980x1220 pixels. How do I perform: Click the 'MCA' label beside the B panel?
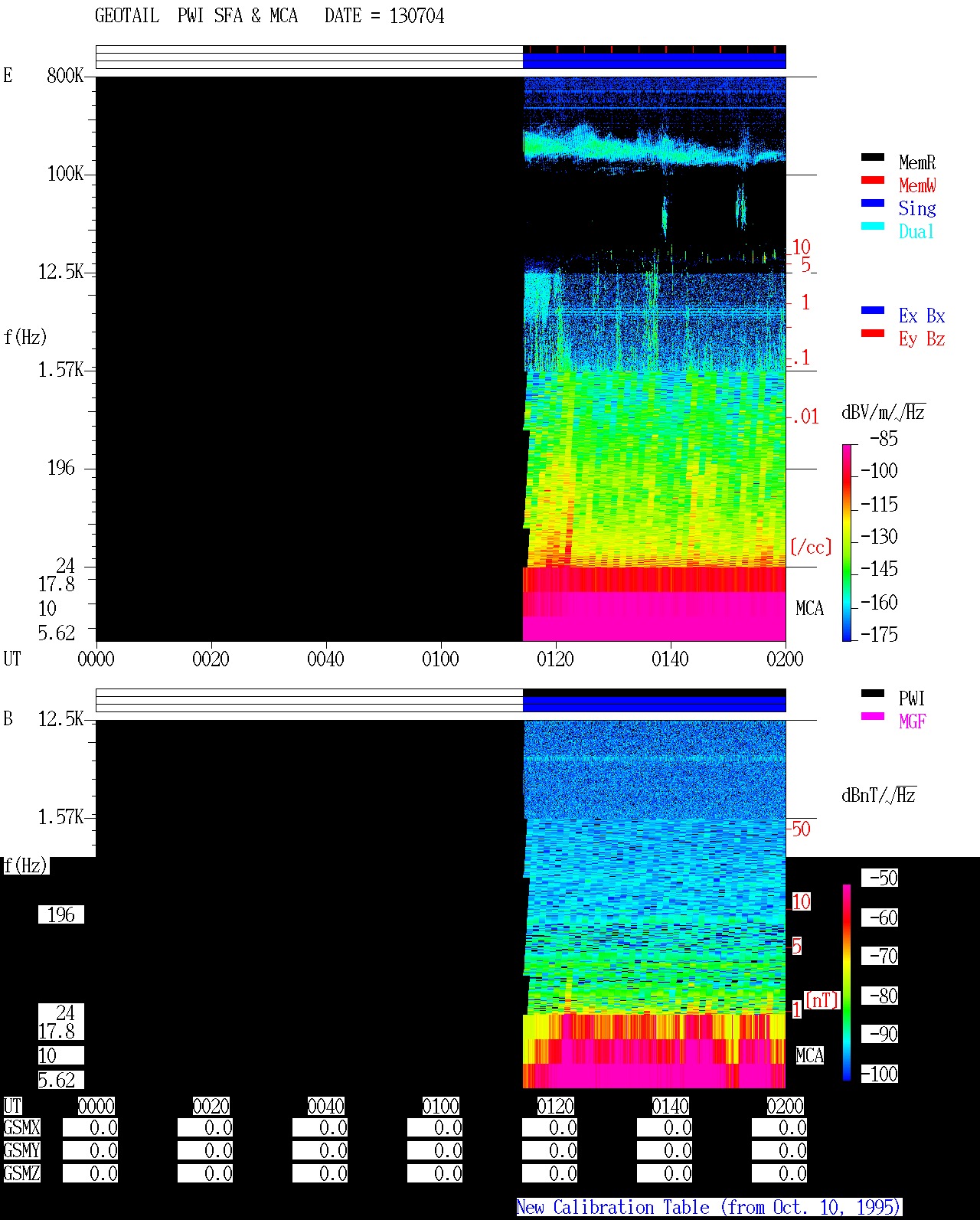point(810,1056)
